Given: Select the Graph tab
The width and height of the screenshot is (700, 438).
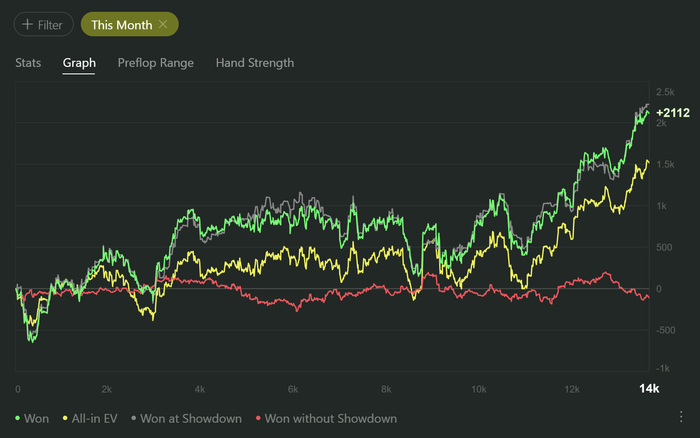Looking at the screenshot, I should click(x=79, y=63).
